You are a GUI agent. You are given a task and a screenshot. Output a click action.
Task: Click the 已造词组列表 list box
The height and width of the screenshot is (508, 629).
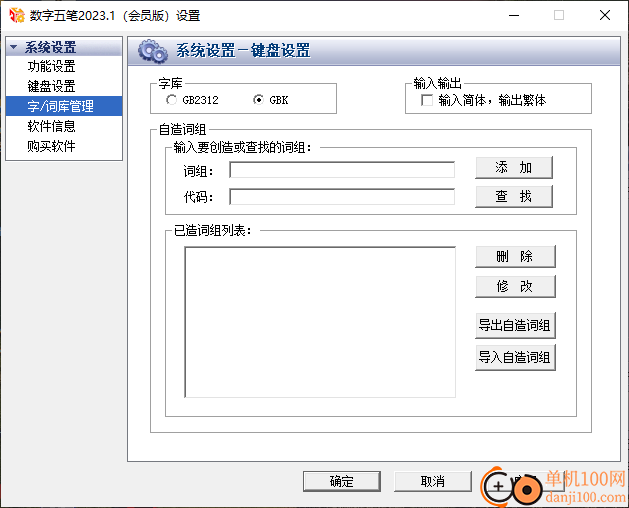[320, 322]
